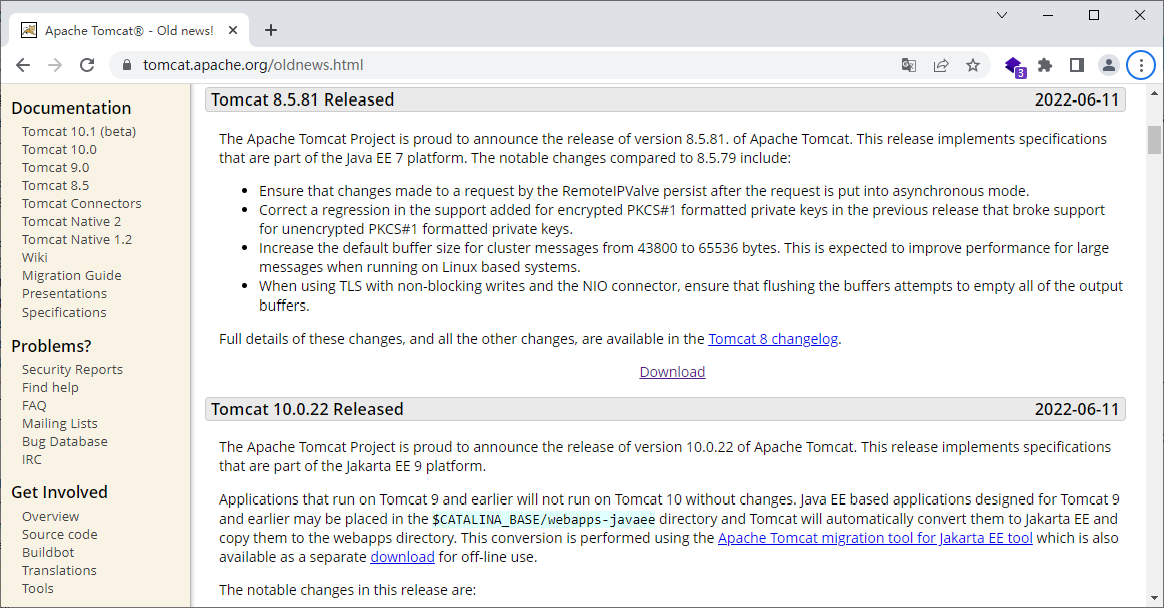
Task: Close the Apache Tomcat Old news tab
Action: pos(233,30)
